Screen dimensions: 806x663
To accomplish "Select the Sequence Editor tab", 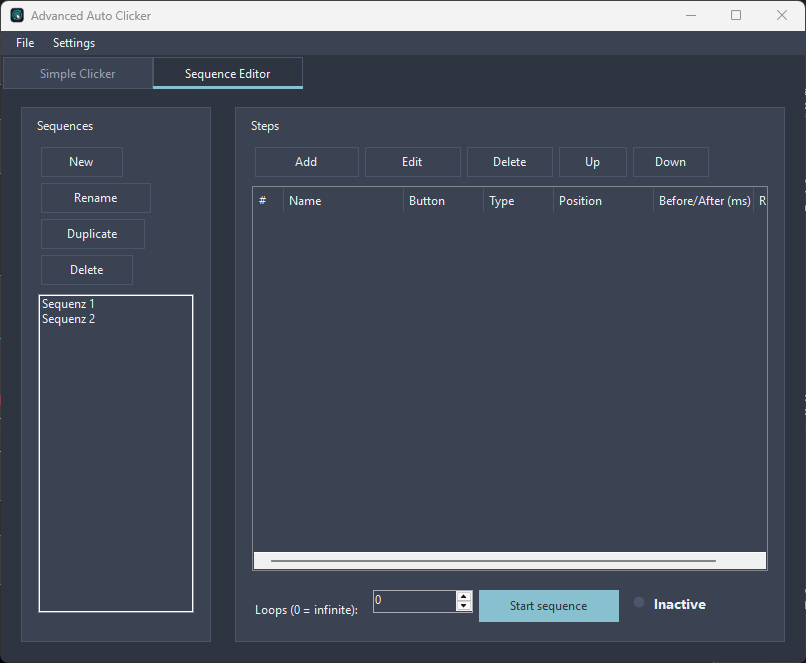I will [x=228, y=73].
